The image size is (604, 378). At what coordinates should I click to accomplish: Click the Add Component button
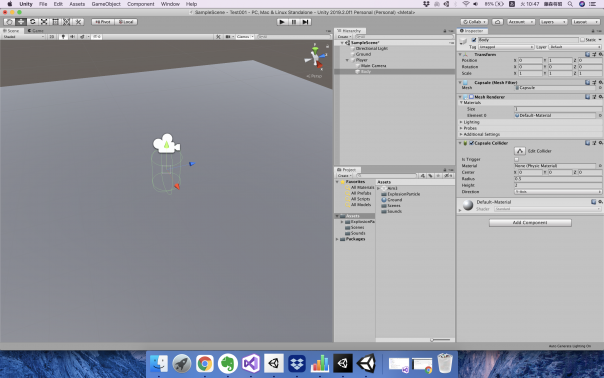click(x=530, y=222)
